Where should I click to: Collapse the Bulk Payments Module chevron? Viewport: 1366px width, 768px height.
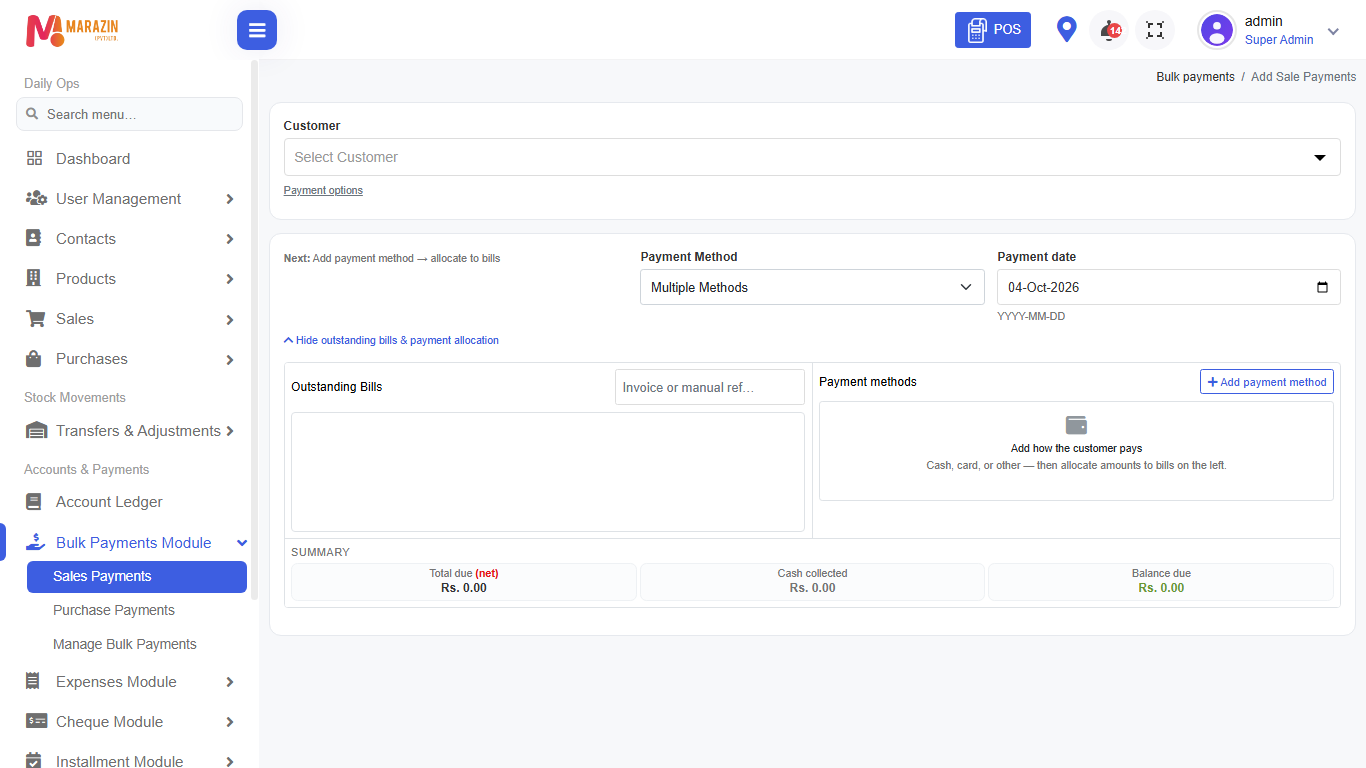pyautogui.click(x=242, y=543)
